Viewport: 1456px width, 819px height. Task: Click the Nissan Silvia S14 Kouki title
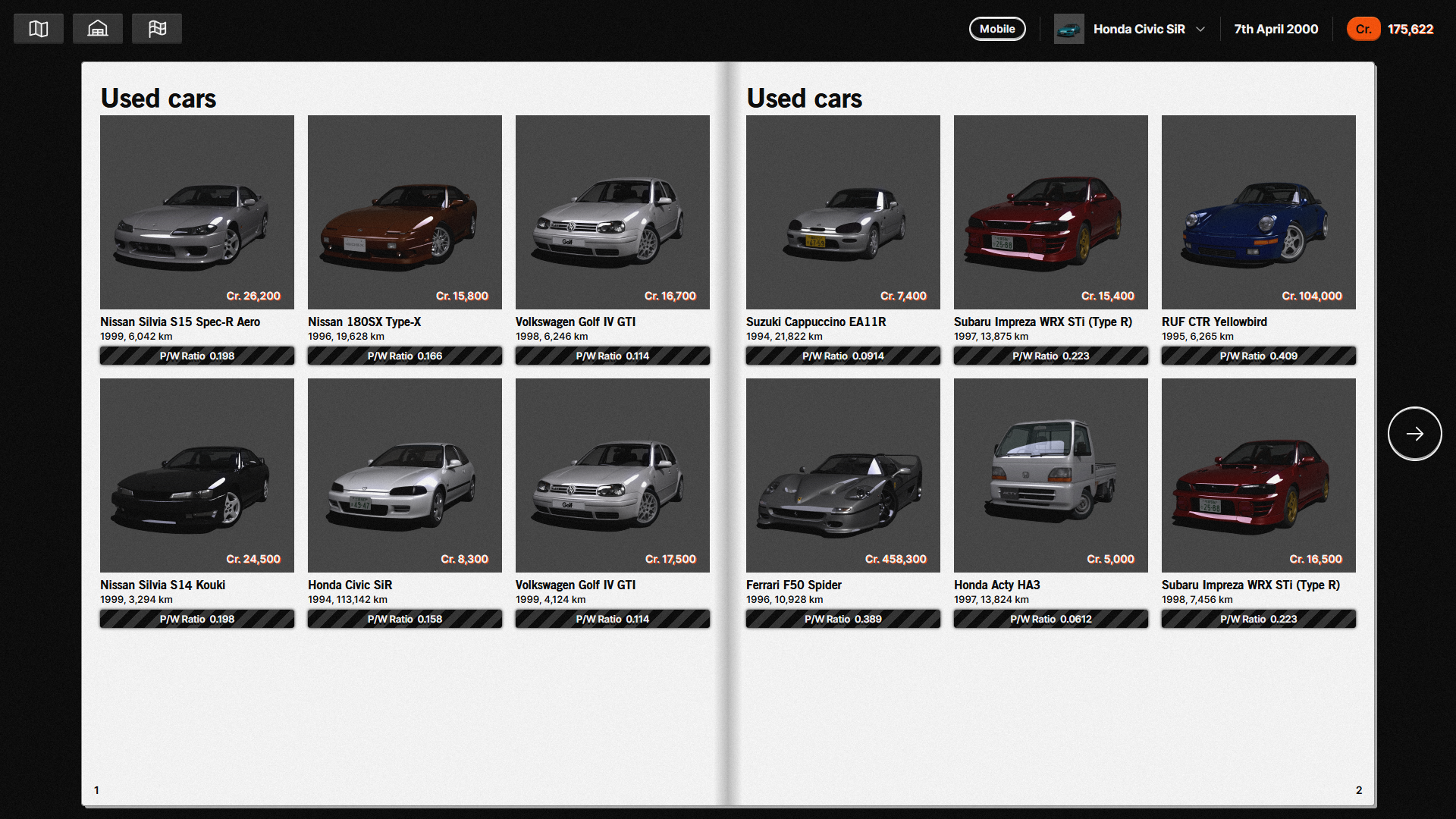(x=162, y=585)
